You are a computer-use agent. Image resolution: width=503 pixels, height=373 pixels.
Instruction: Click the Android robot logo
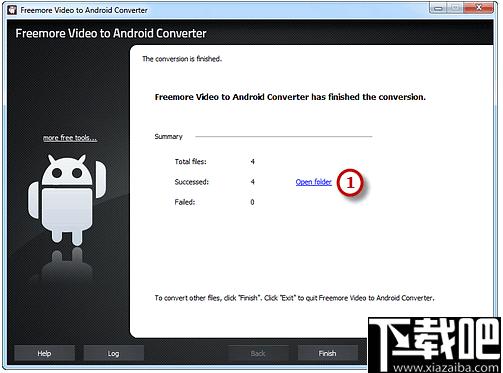pos(67,199)
